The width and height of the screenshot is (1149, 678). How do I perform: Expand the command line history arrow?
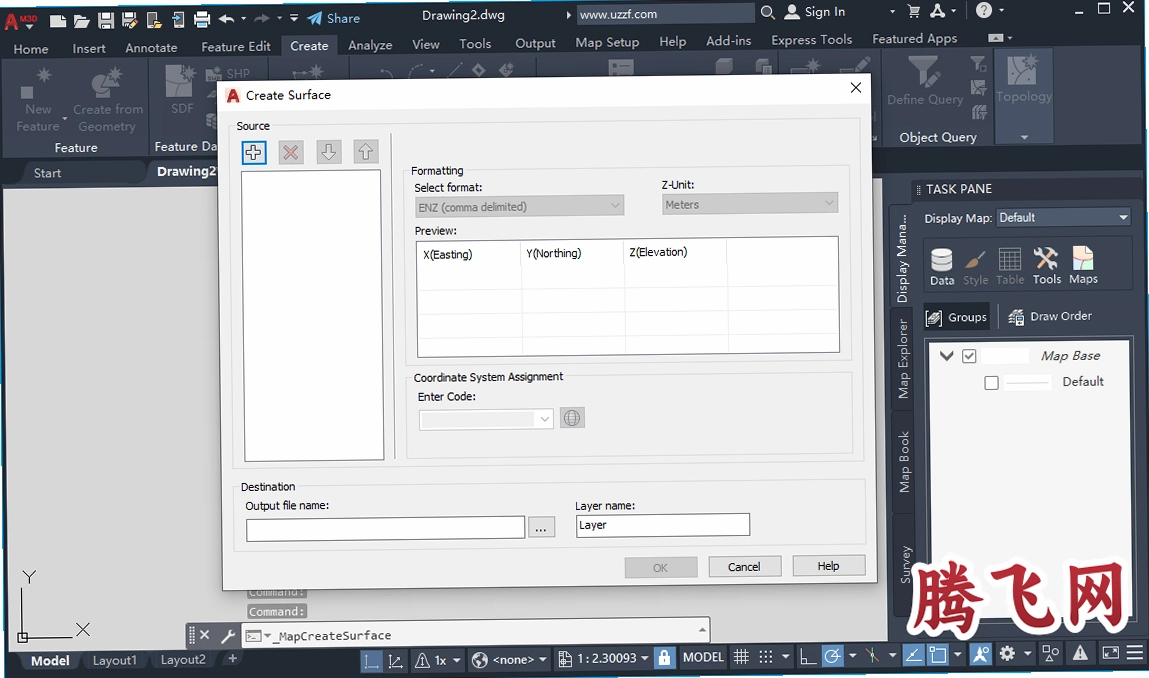(702, 630)
